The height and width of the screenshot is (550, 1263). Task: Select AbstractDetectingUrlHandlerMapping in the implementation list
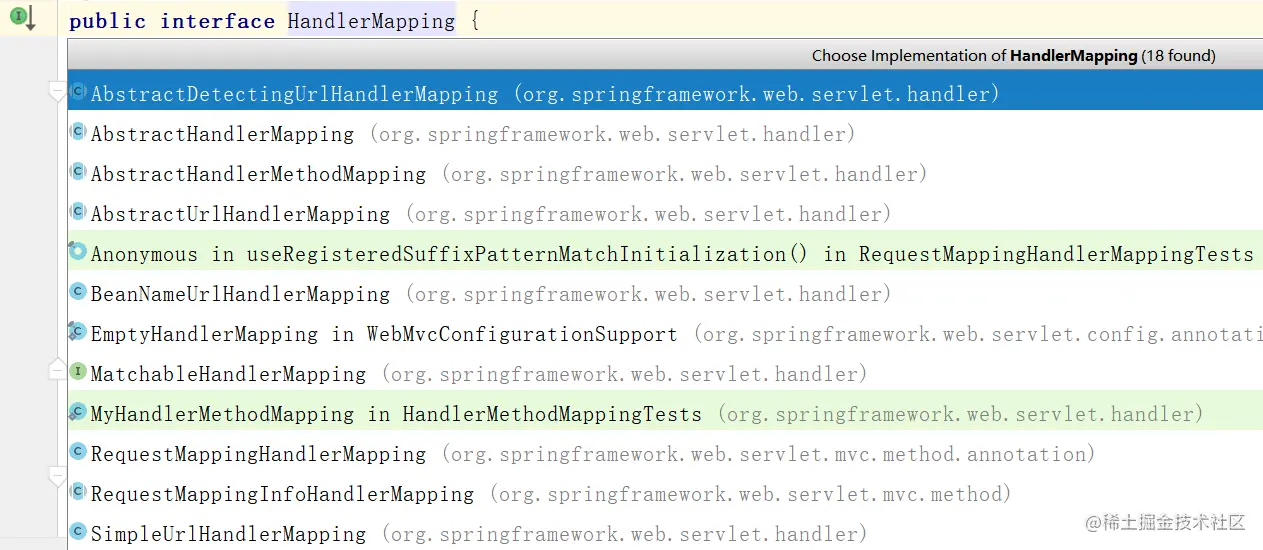pyautogui.click(x=665, y=94)
